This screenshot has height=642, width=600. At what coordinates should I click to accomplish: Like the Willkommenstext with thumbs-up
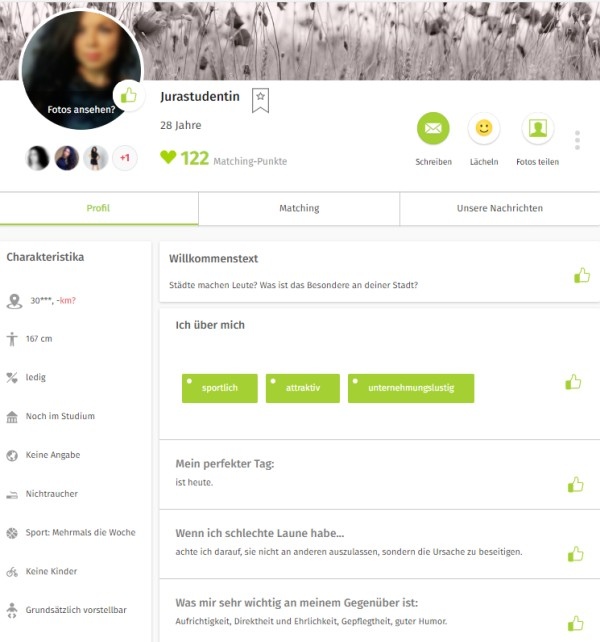(582, 276)
